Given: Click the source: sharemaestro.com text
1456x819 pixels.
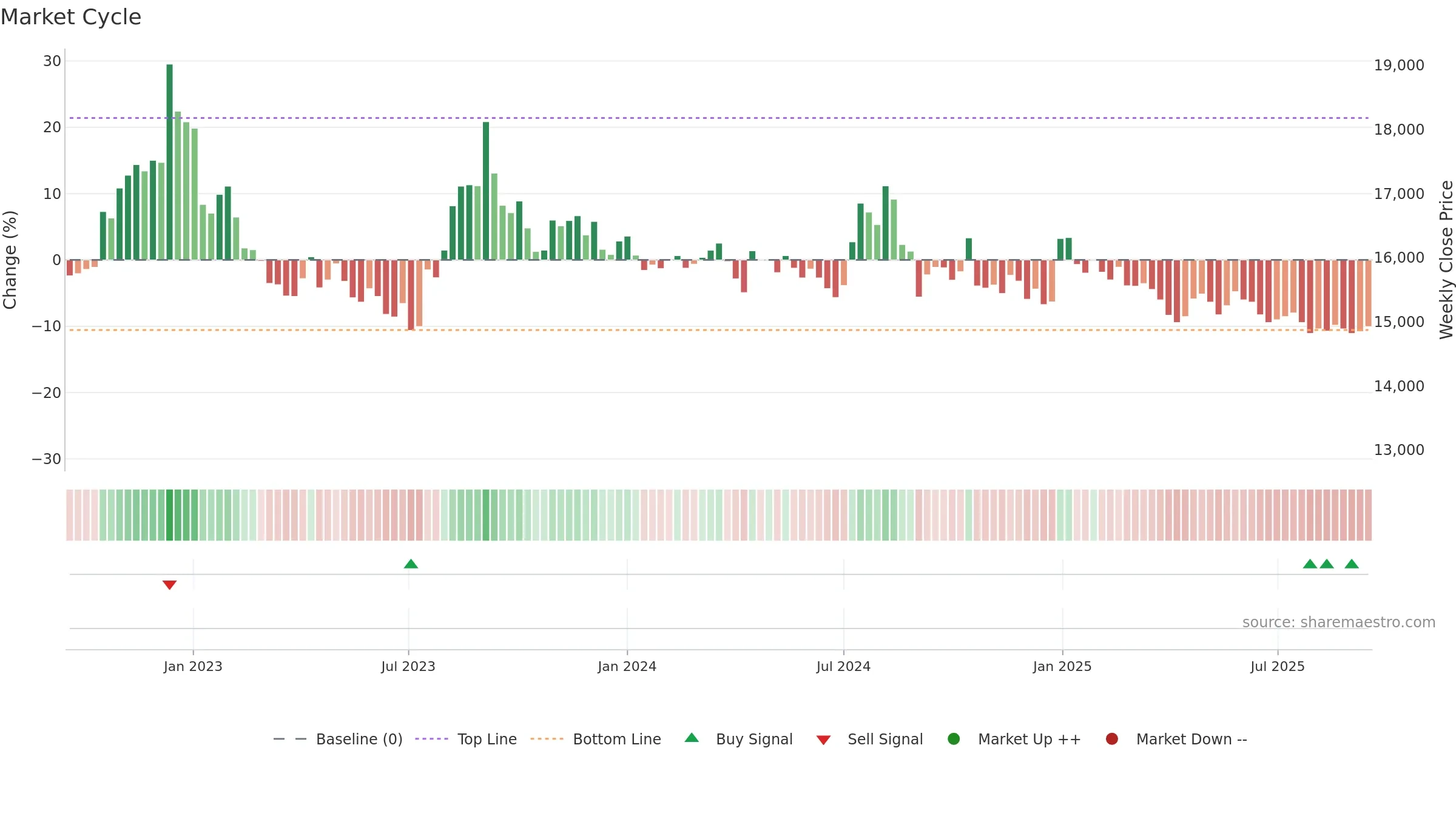Looking at the screenshot, I should pos(1339,622).
